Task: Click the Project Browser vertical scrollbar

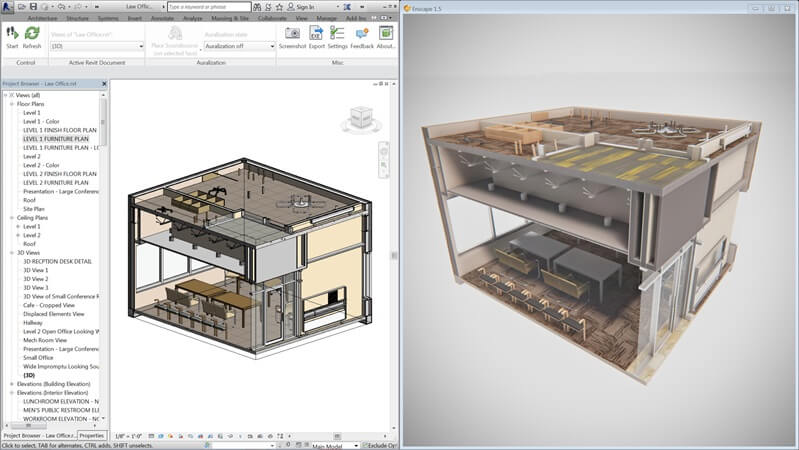Action: point(103,121)
